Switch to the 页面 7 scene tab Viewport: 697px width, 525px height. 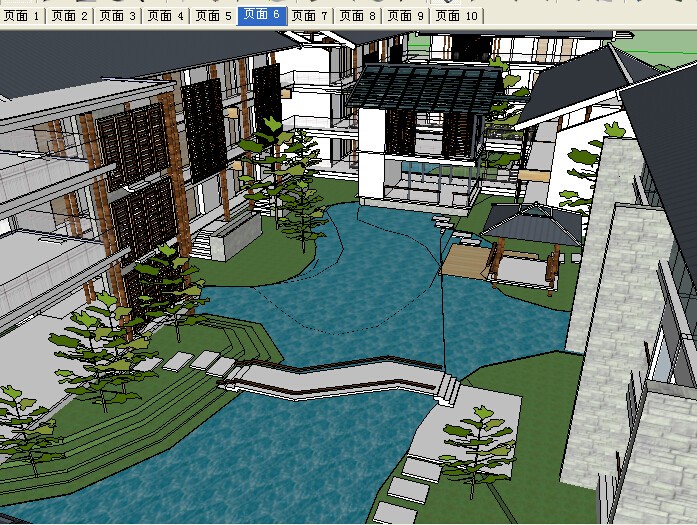pyautogui.click(x=311, y=16)
